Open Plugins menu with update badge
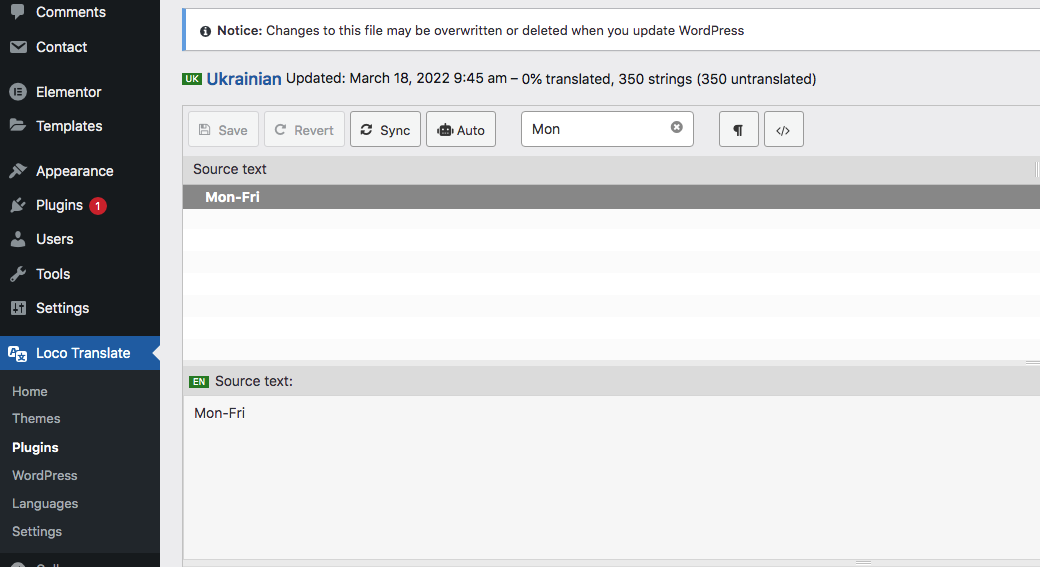The image size is (1040, 567). (59, 206)
